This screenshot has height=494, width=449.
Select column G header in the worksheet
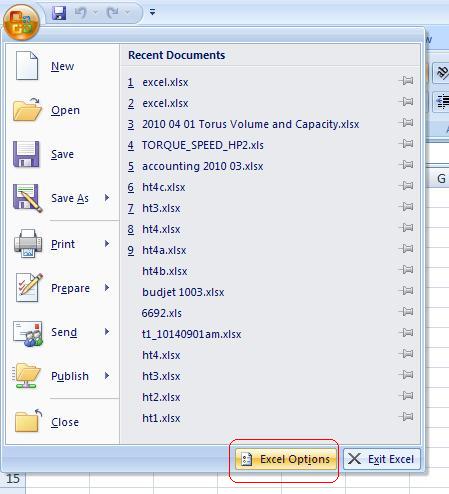[x=439, y=179]
